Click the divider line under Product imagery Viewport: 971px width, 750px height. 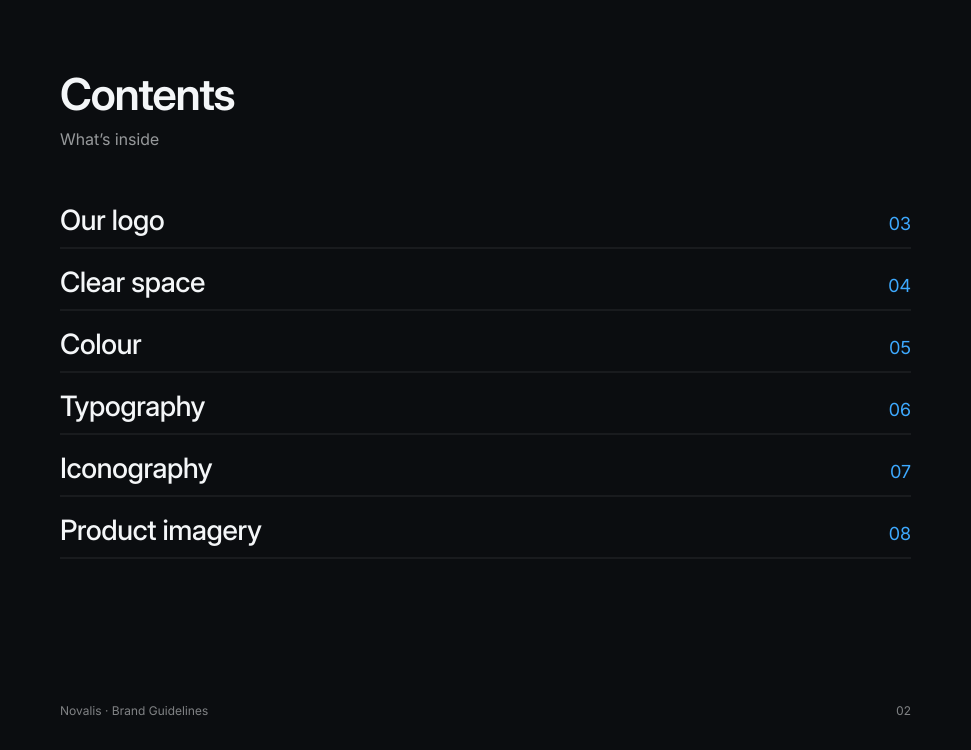point(486,558)
